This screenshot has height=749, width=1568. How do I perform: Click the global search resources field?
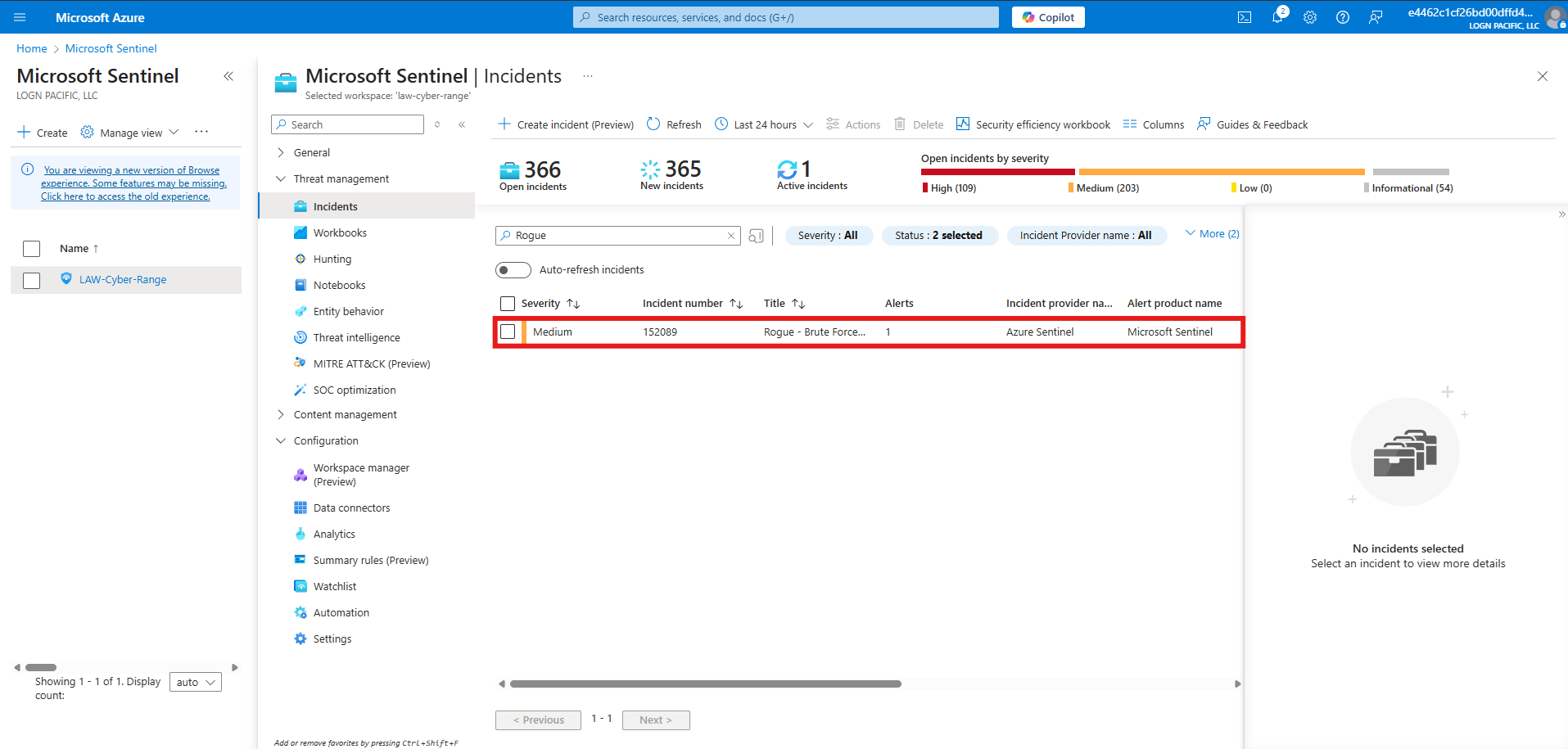[x=786, y=17]
